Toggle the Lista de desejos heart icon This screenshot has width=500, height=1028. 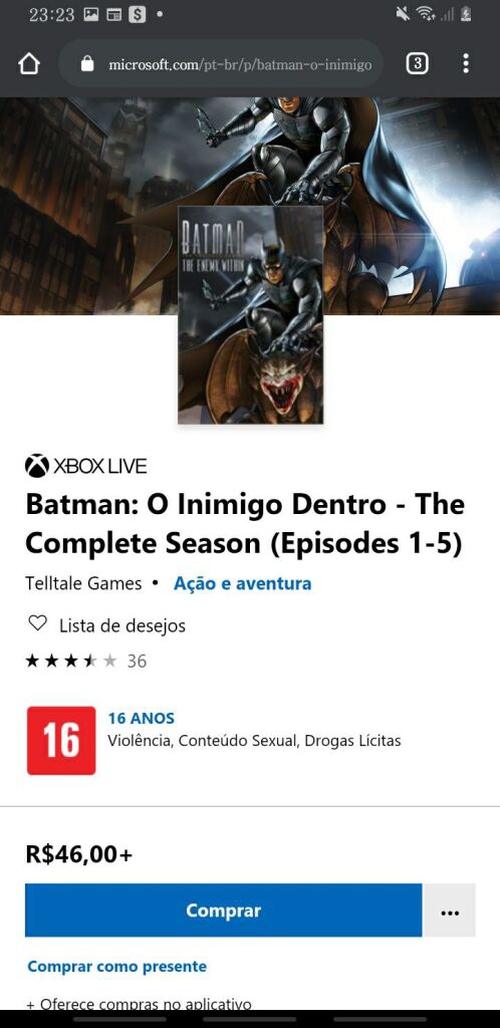coord(38,623)
